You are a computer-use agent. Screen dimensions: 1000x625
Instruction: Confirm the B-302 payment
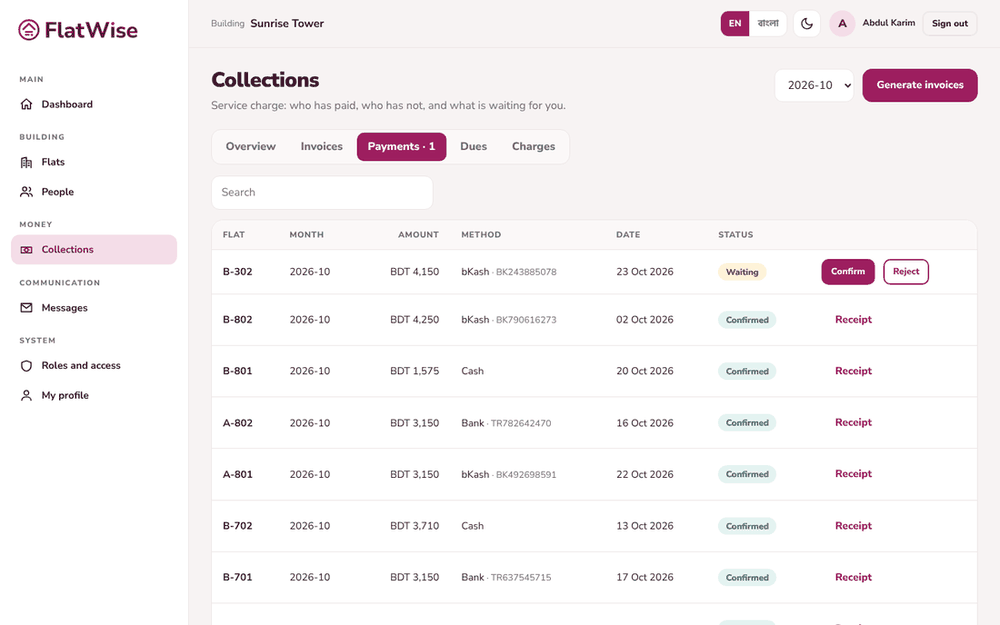click(848, 272)
